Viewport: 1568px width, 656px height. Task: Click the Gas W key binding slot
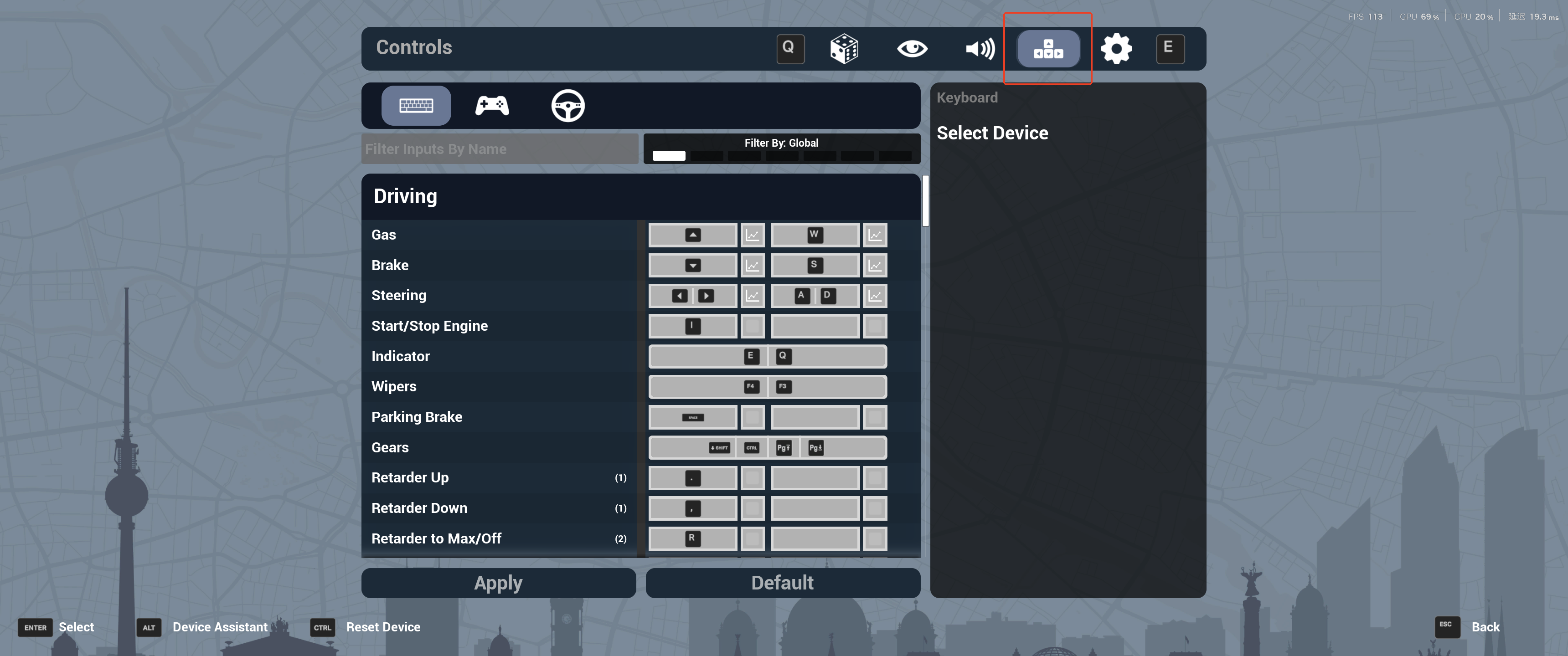[x=815, y=235]
